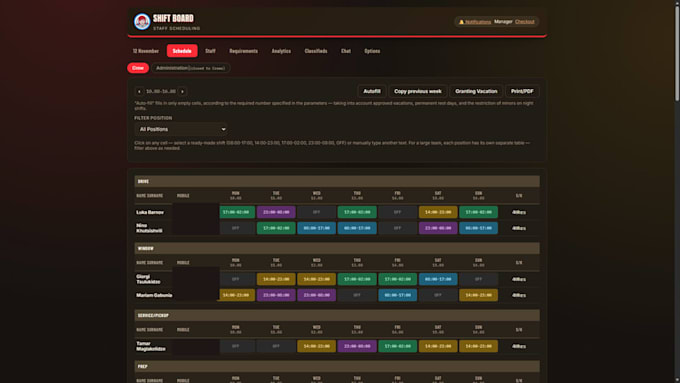The width and height of the screenshot is (680, 383).
Task: Open Giorgi Tsulukidze's Saturday blue shift
Action: click(438, 279)
